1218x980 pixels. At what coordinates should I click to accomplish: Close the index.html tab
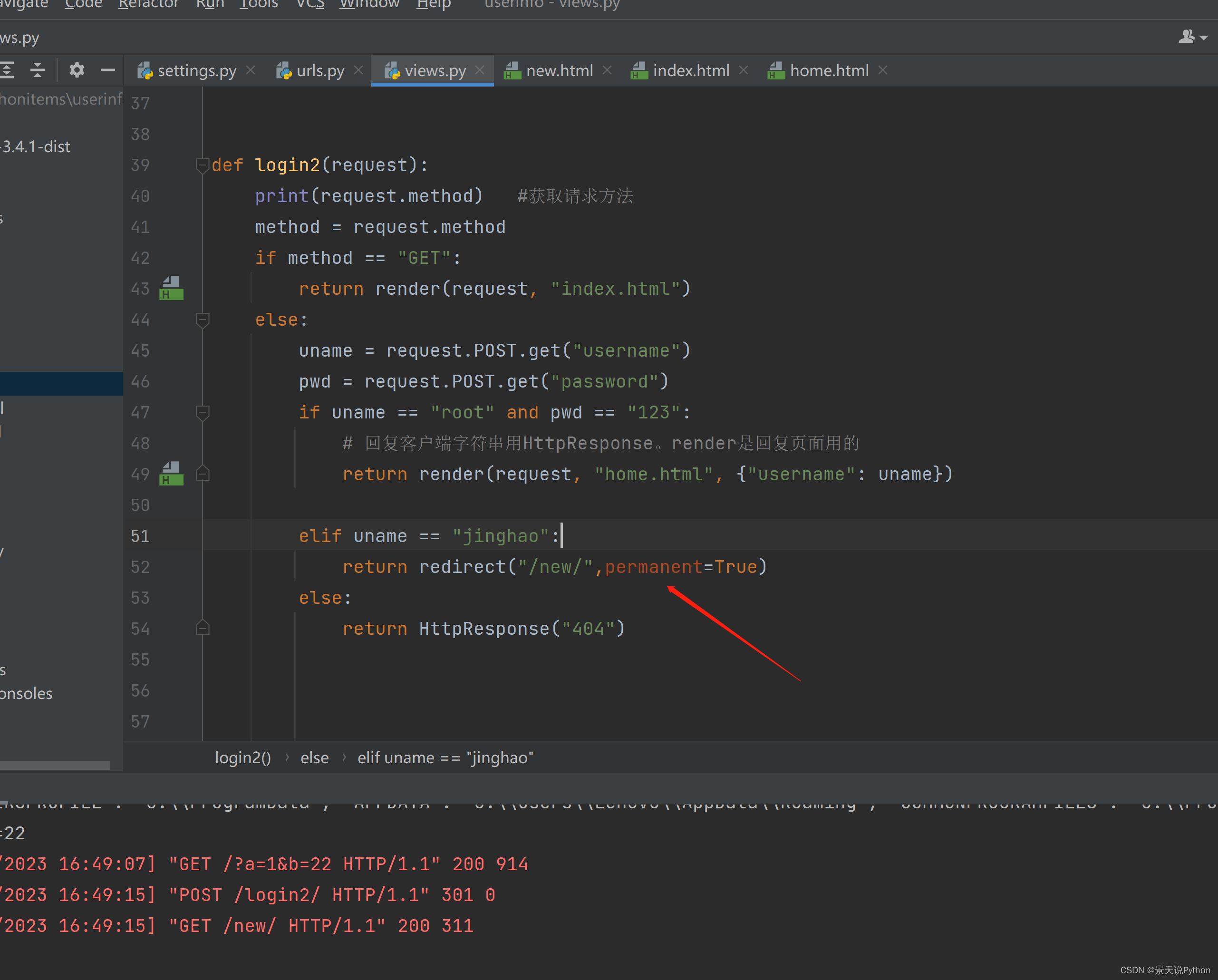point(744,70)
